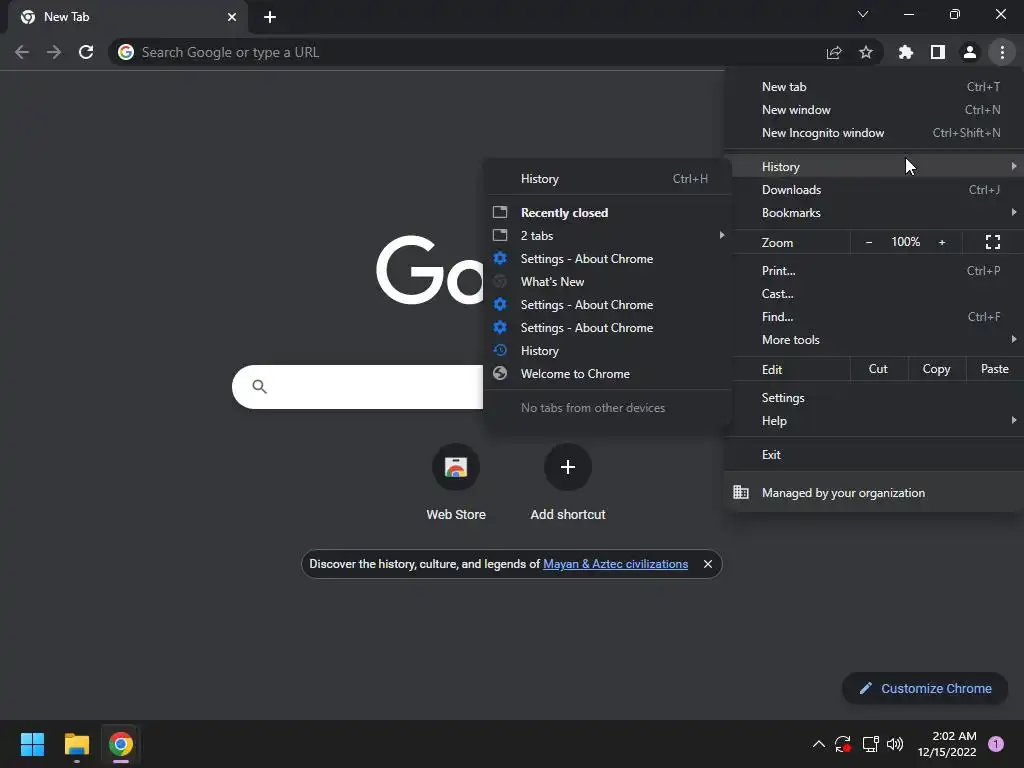Click the Google search box on page

click(358, 387)
